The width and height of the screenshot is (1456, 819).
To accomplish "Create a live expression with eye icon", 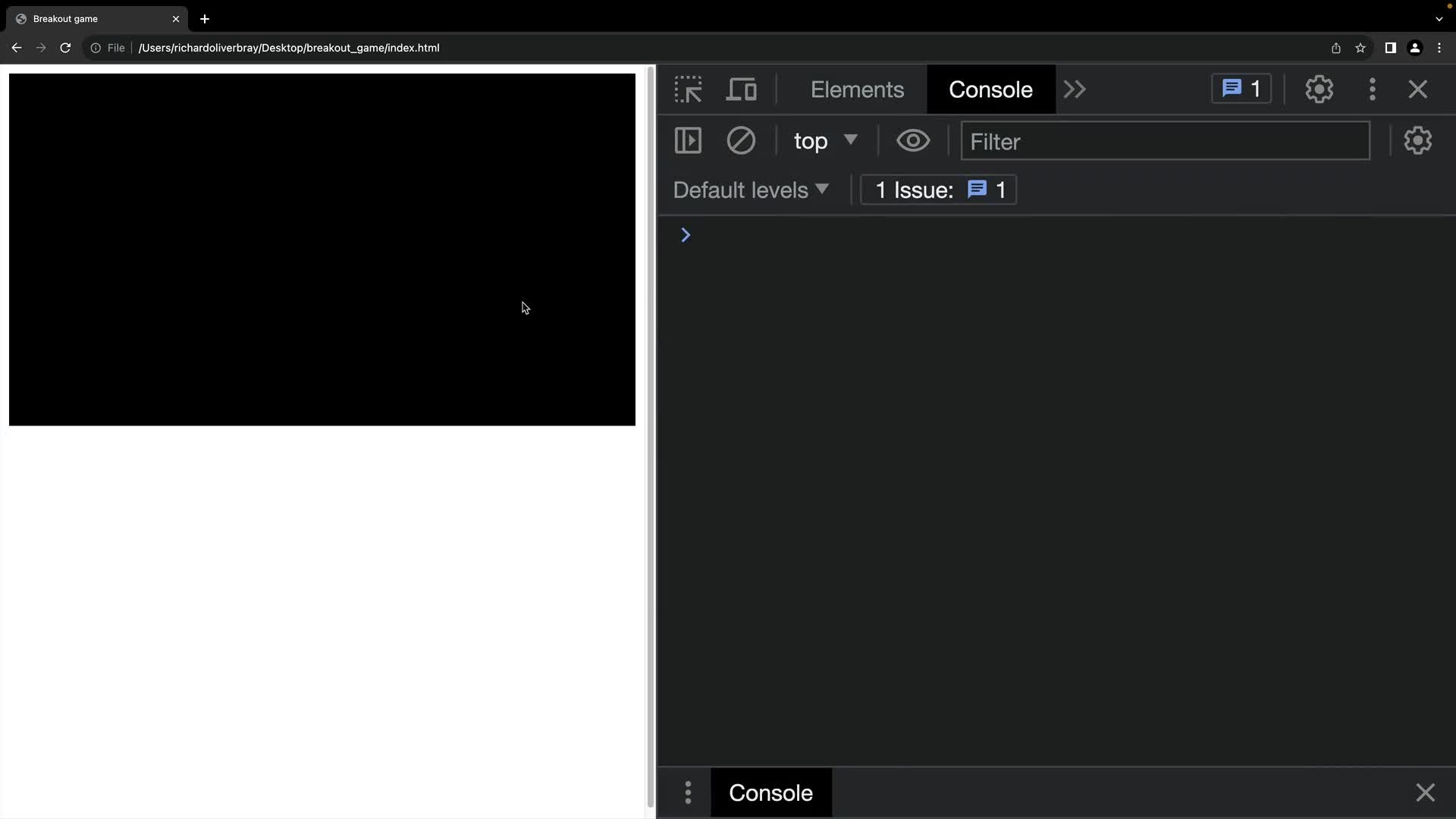I will click(913, 140).
